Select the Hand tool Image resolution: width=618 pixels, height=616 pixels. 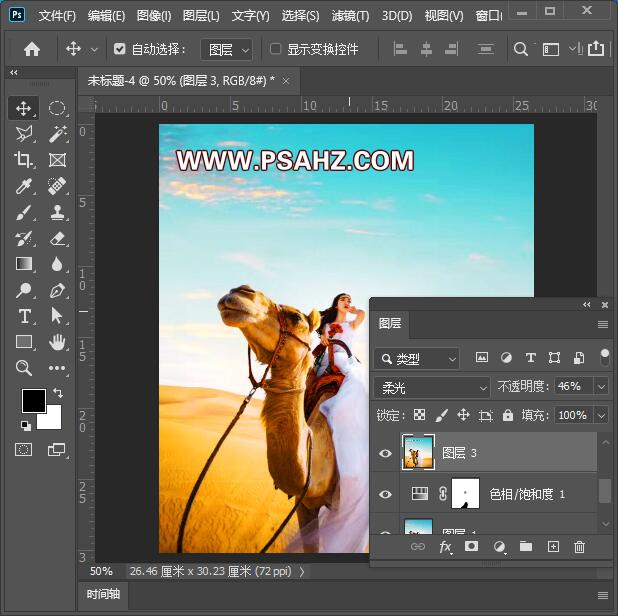(x=57, y=342)
